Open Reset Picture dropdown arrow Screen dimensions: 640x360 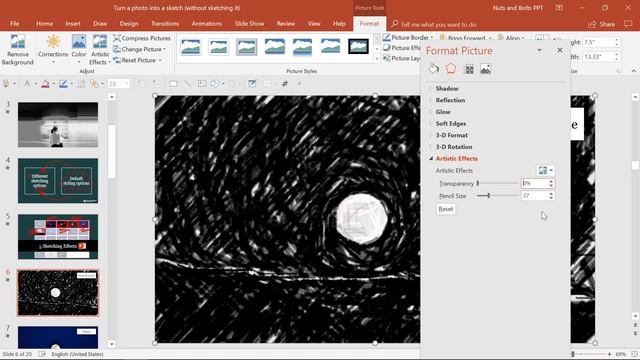(160, 60)
